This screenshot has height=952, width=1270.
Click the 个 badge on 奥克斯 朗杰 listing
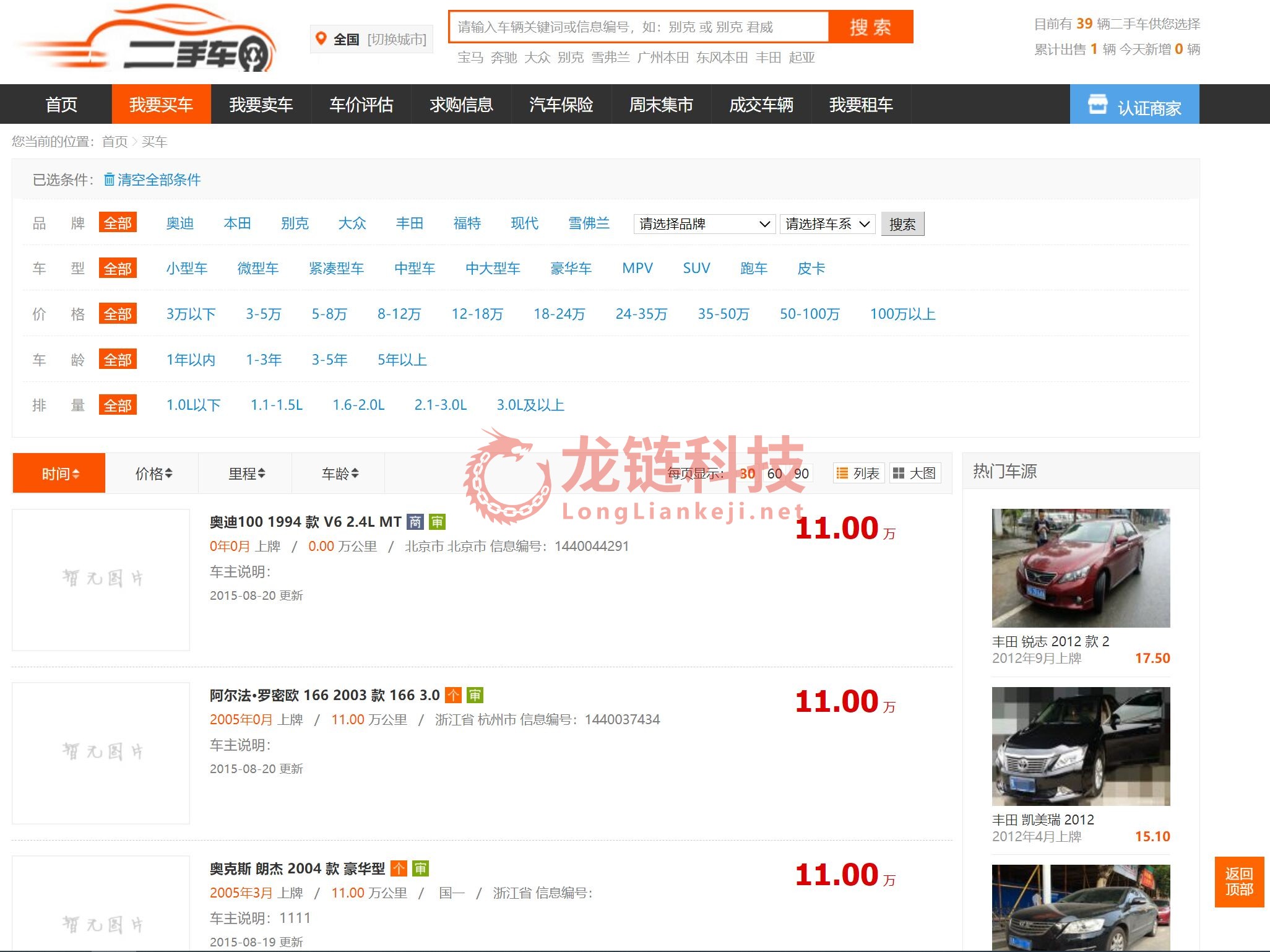[399, 868]
